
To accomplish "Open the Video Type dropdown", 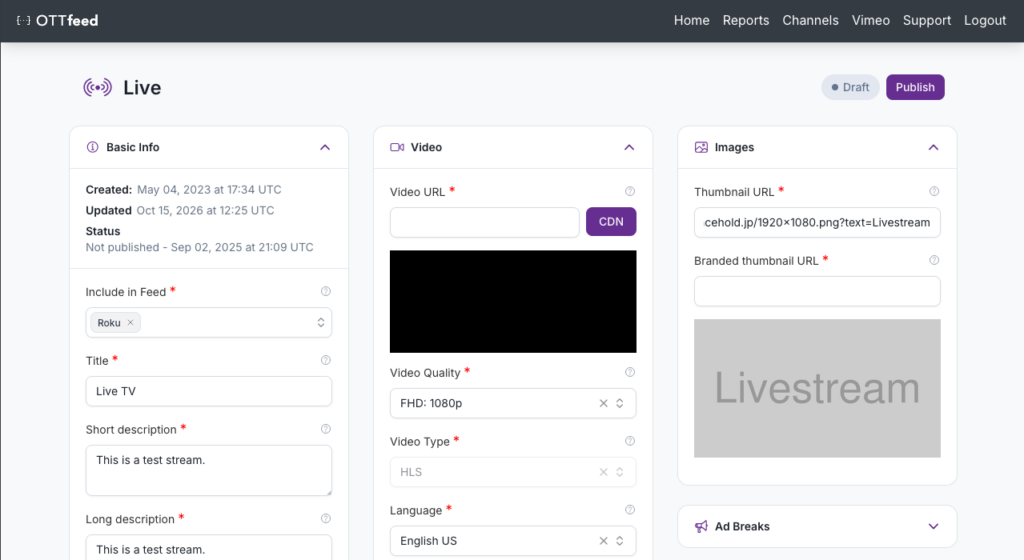I will coord(620,472).
